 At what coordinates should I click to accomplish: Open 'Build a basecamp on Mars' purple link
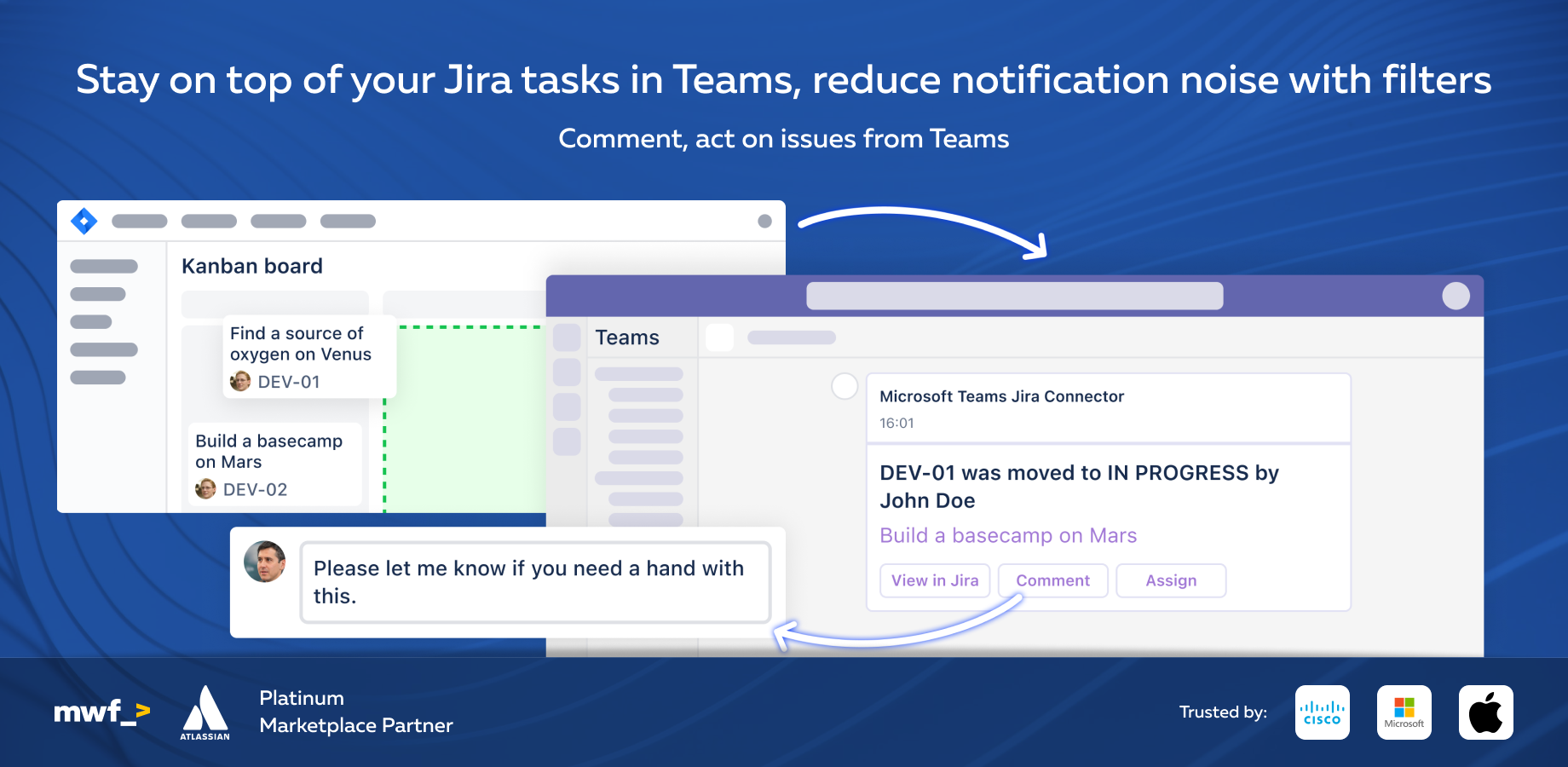point(1008,535)
